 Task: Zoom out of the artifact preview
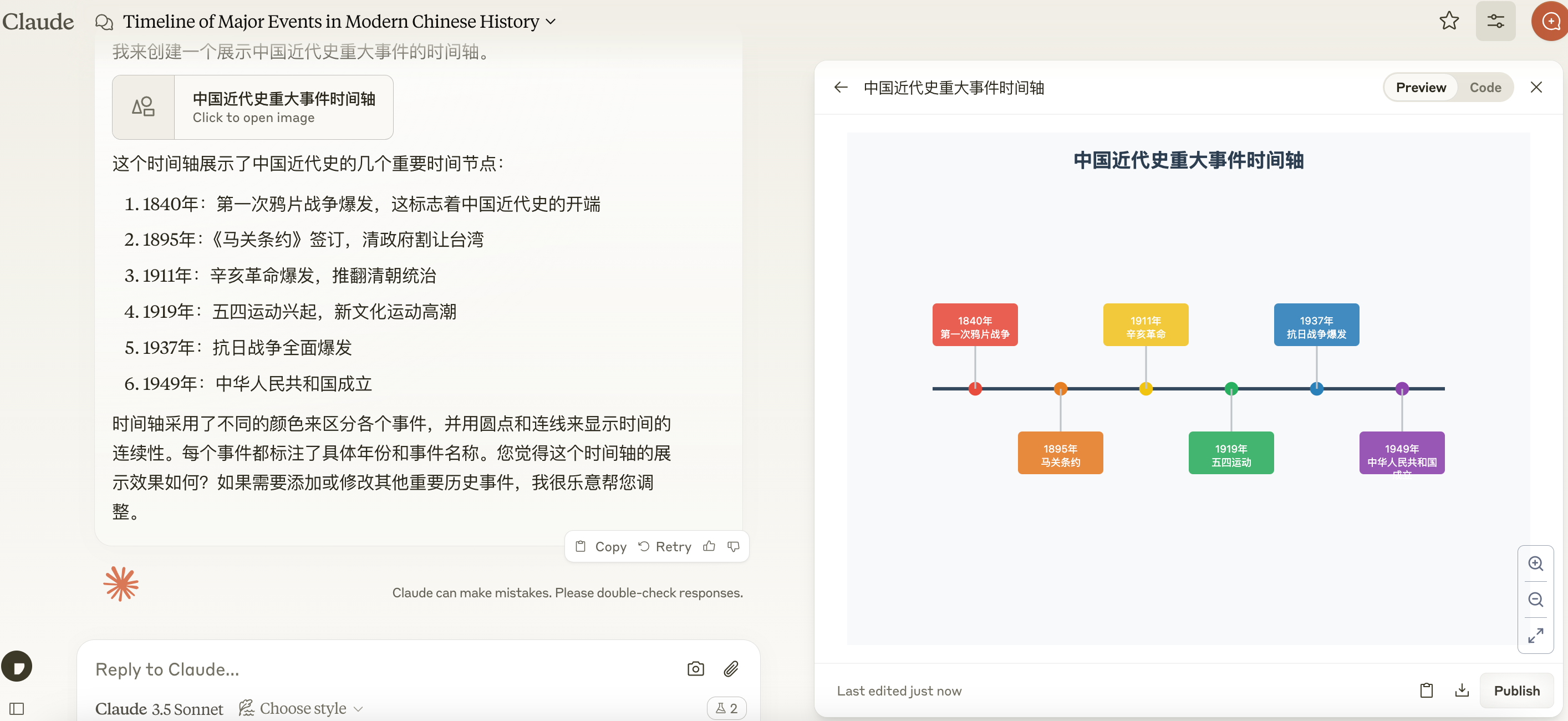pos(1535,599)
